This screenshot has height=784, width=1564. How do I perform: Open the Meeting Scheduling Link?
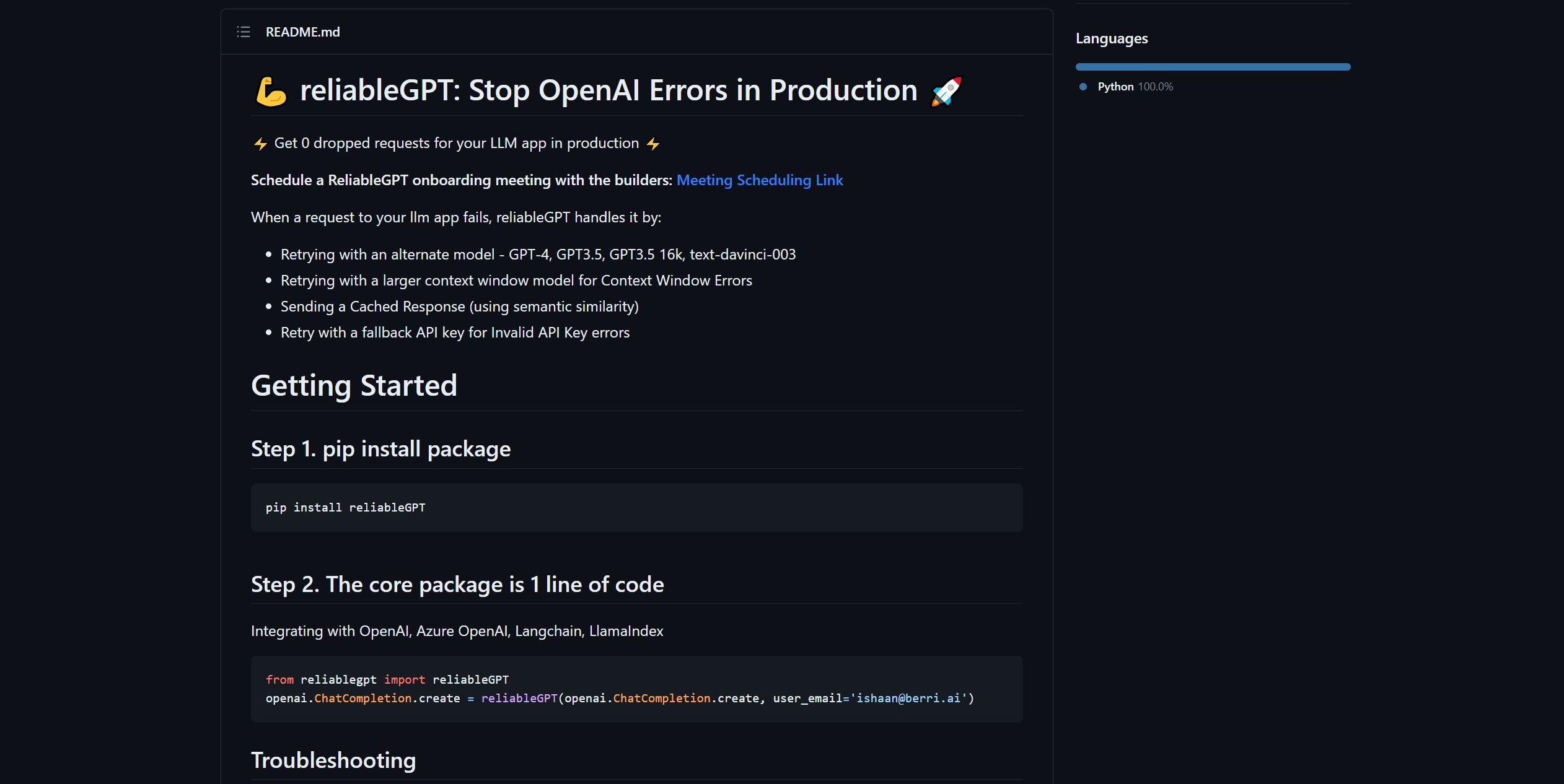[x=759, y=180]
